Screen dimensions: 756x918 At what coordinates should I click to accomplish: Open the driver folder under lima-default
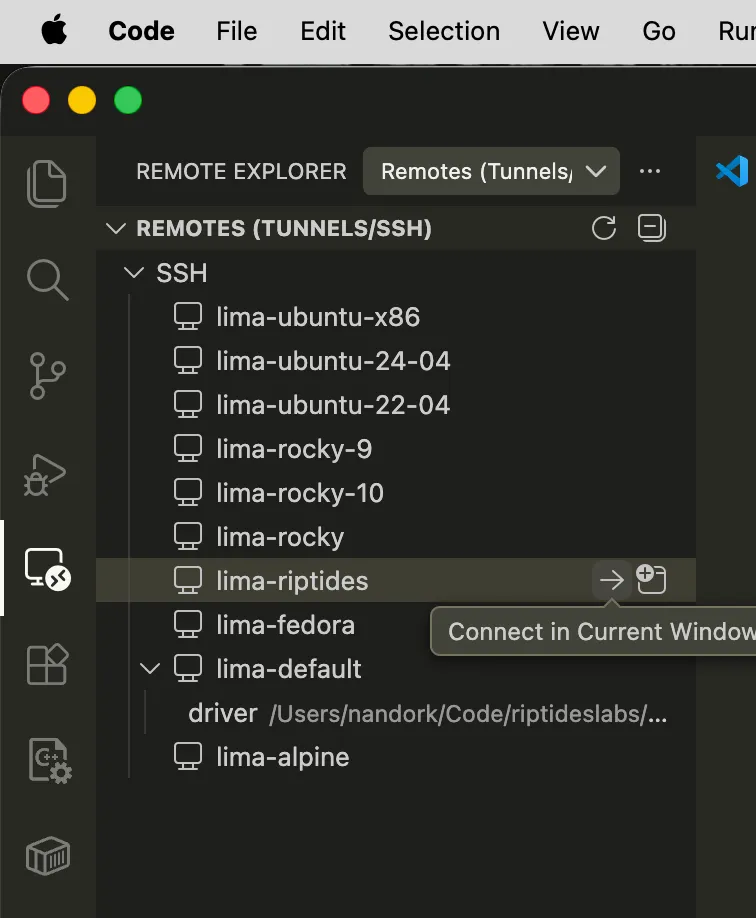(222, 712)
